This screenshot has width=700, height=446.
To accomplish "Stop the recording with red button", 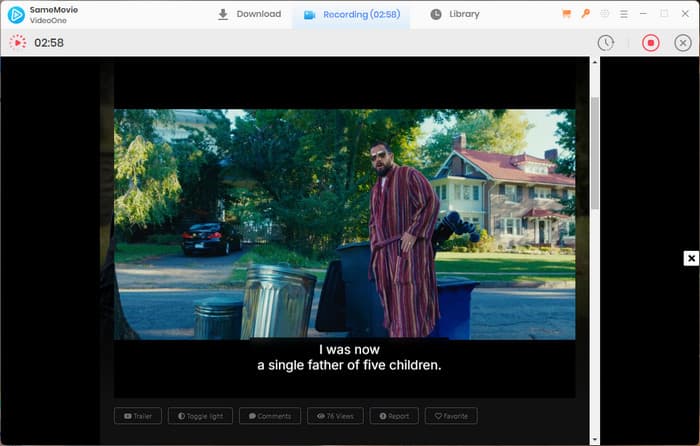I will 650,43.
